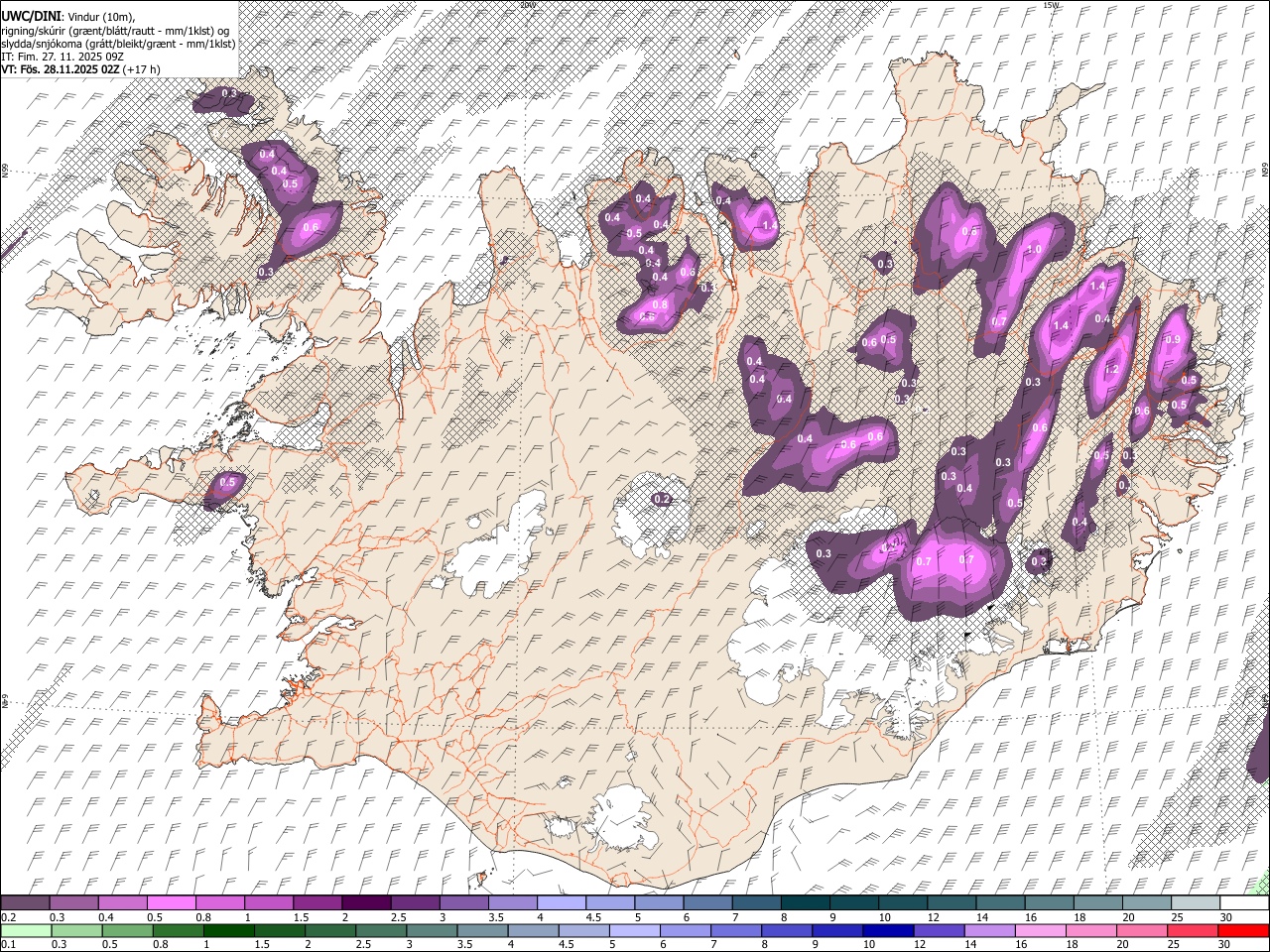This screenshot has width=1270, height=952.
Task: Click the 'UWC/DINI' title text
Action: pos(31,17)
